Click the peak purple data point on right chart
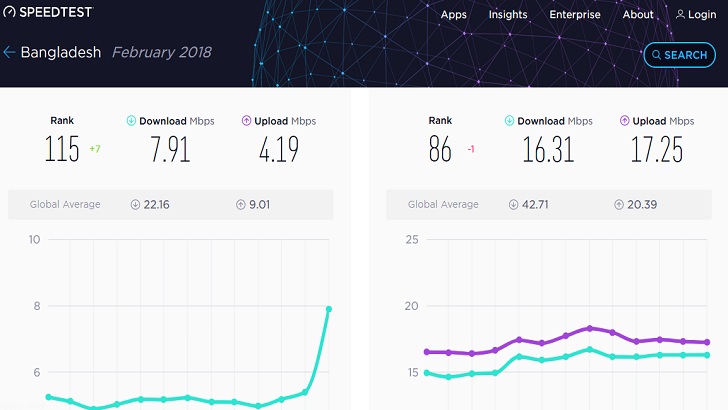 [590, 328]
